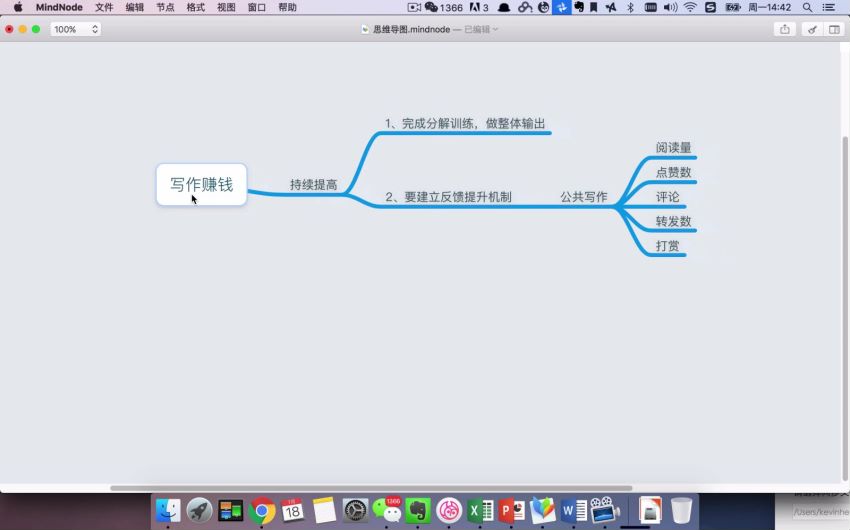The width and height of the screenshot is (850, 530).
Task: Click the Share button in toolbar
Action: coord(784,29)
